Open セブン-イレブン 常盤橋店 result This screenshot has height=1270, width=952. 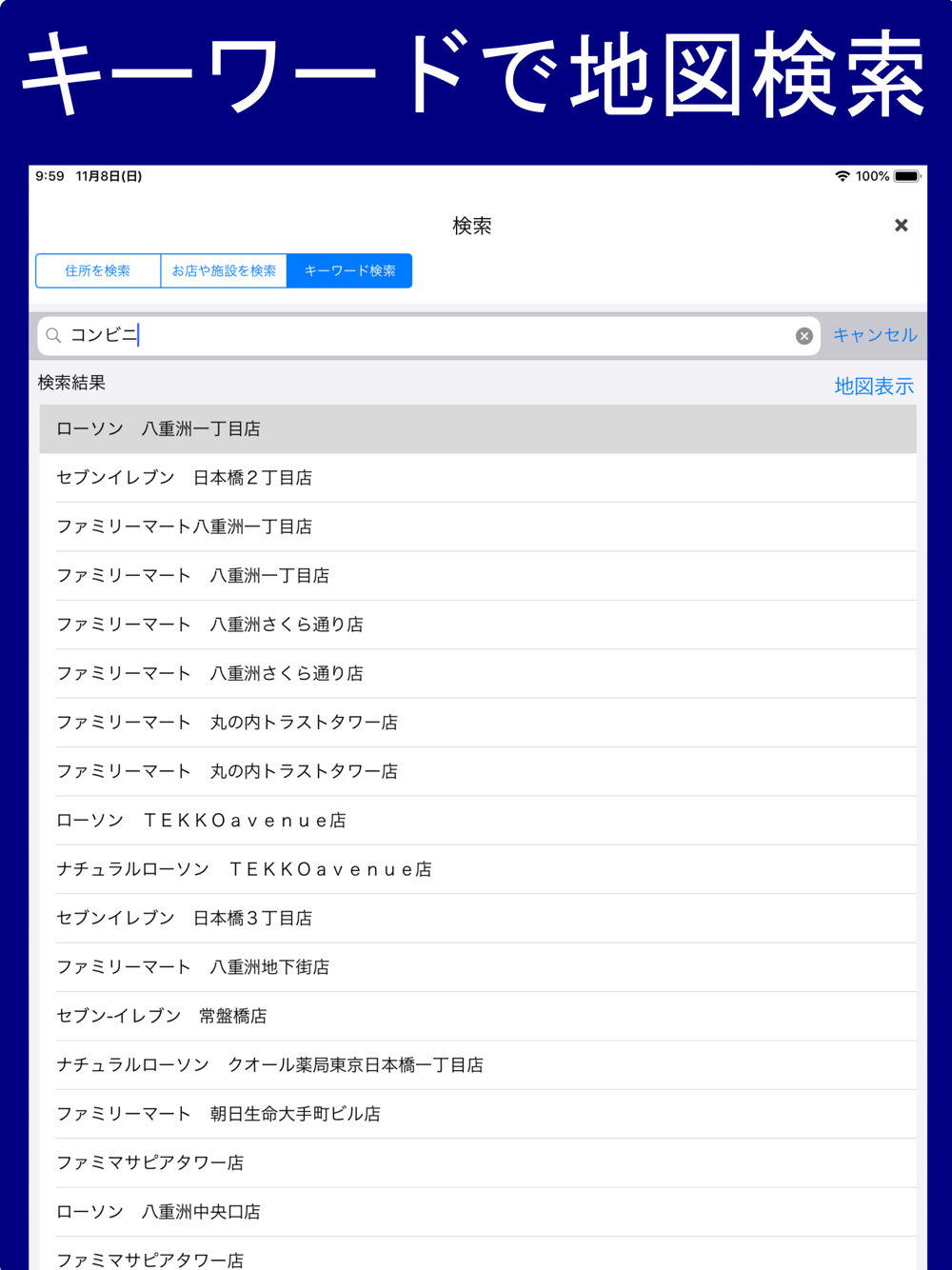[478, 1016]
